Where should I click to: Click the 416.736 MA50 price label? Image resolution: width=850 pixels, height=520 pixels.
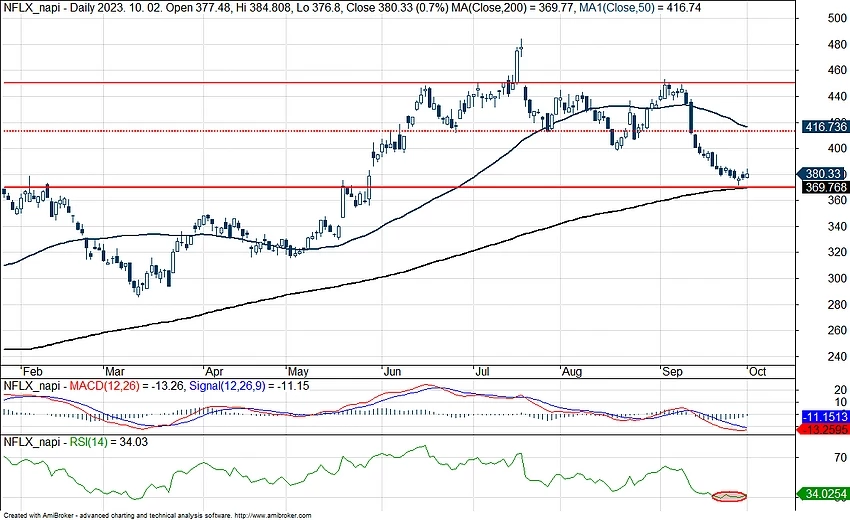825,127
